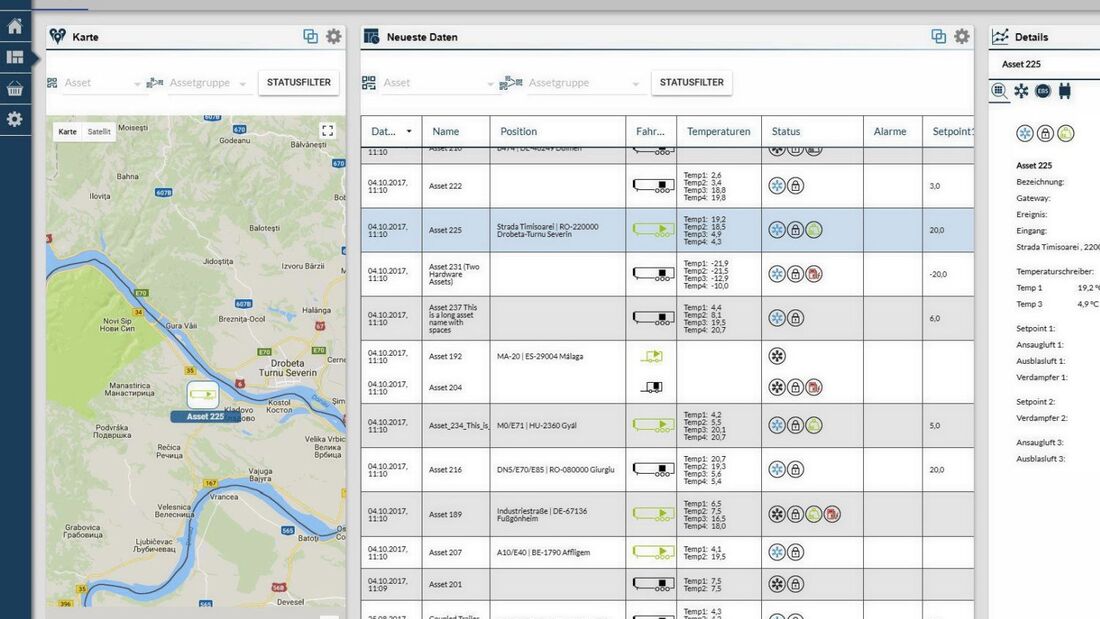
Task: Click Asset 225 green truck icon in table
Action: pos(653,230)
